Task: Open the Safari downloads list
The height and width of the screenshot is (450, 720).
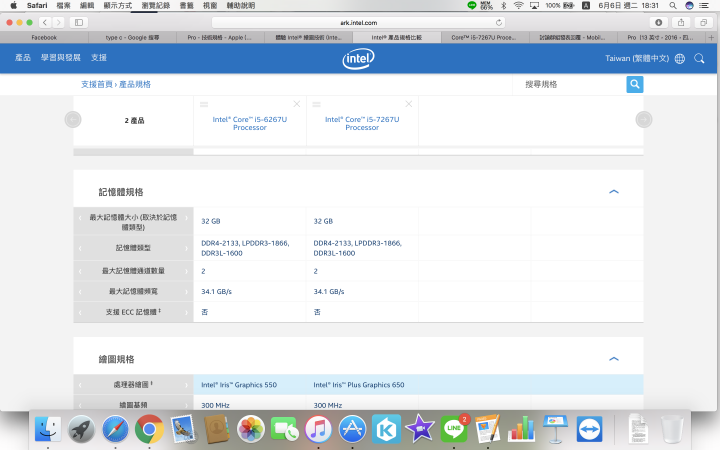Action: point(658,22)
